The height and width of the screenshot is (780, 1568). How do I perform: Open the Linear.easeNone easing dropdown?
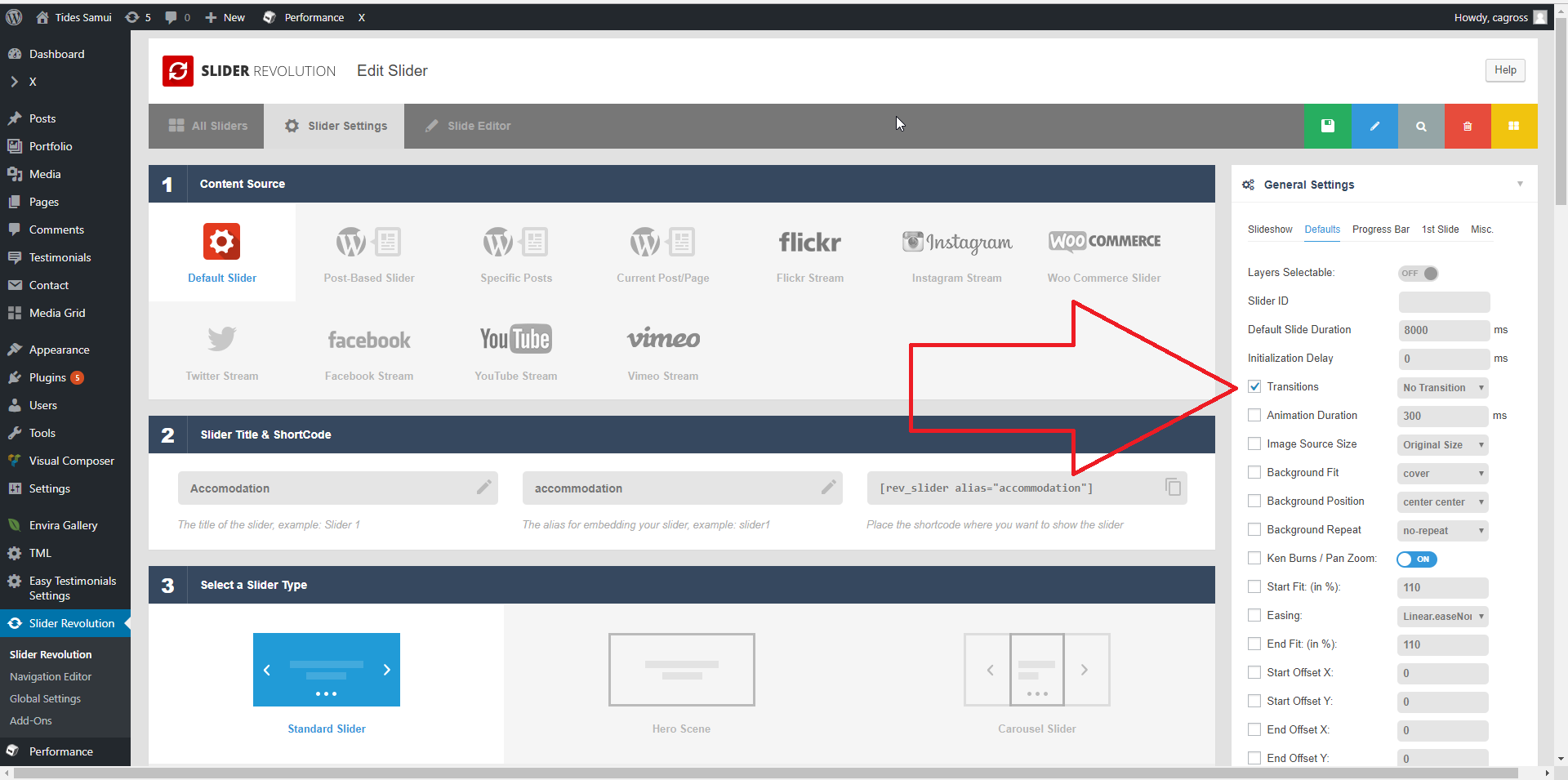pyautogui.click(x=1443, y=616)
